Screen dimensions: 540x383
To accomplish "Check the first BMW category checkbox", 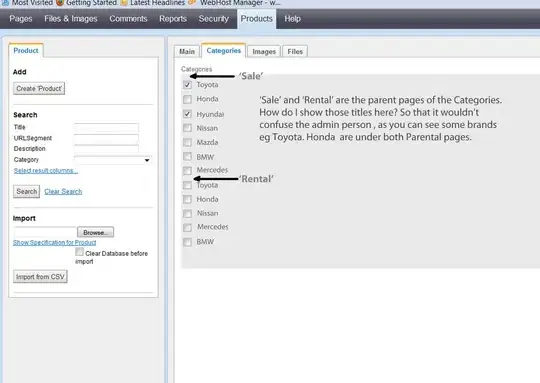I will click(187, 157).
